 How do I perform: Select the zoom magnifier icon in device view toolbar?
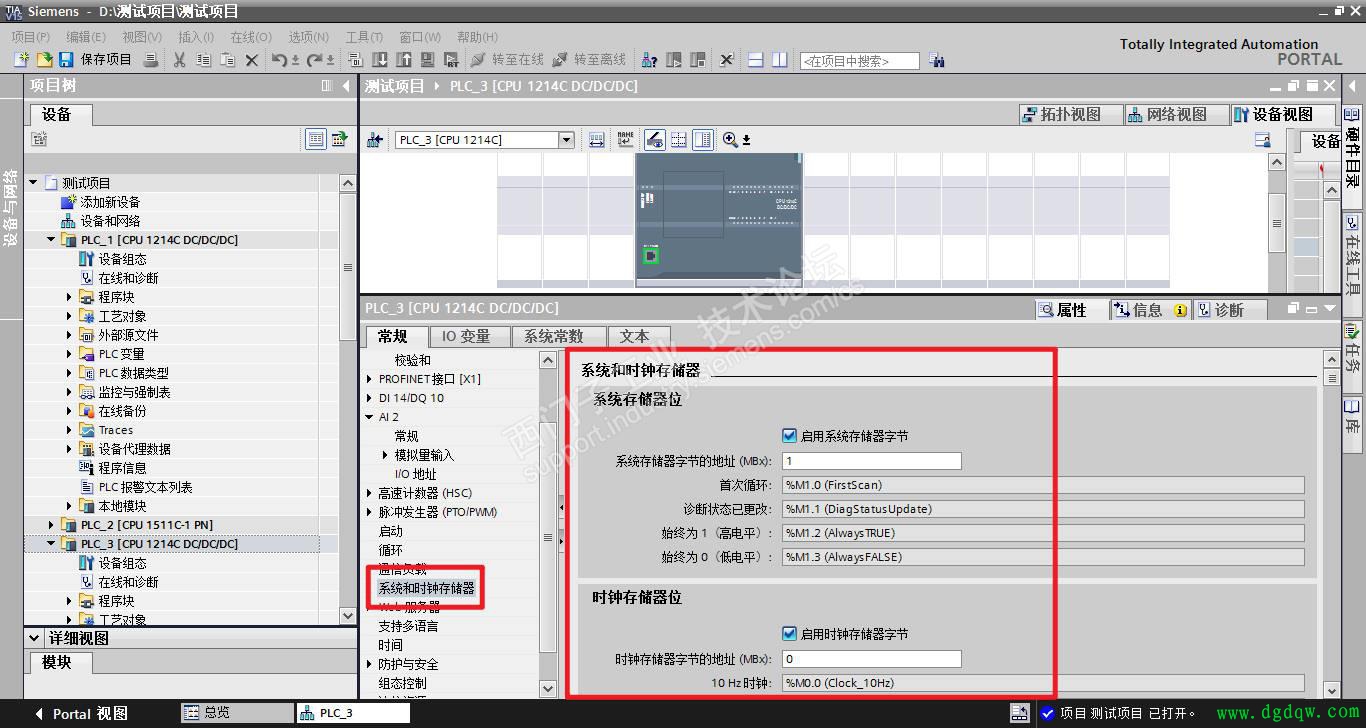pos(730,139)
